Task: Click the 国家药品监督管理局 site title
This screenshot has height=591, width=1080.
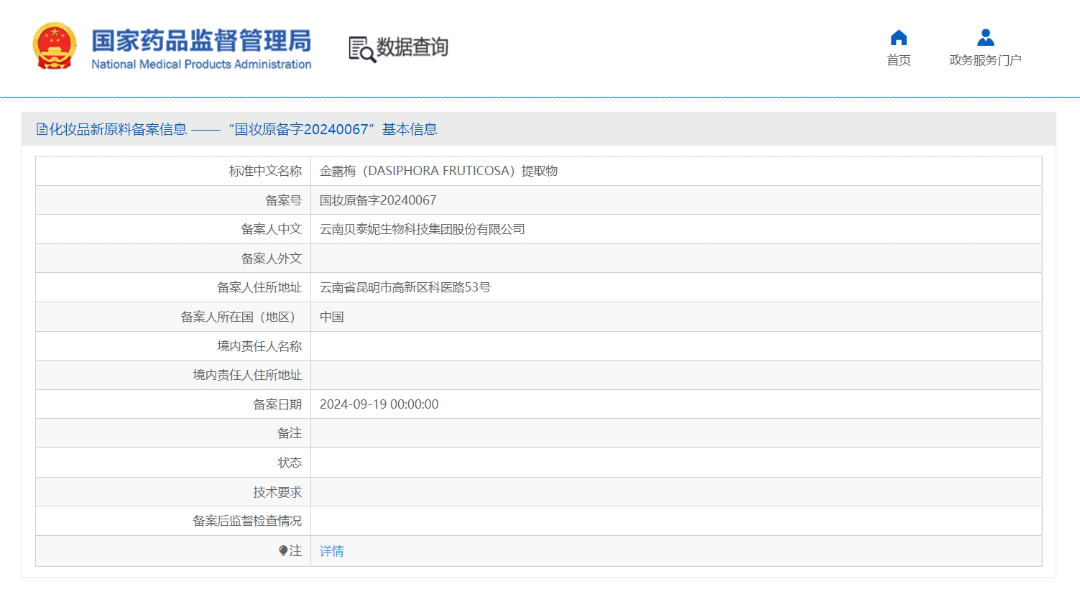Action: tap(201, 40)
